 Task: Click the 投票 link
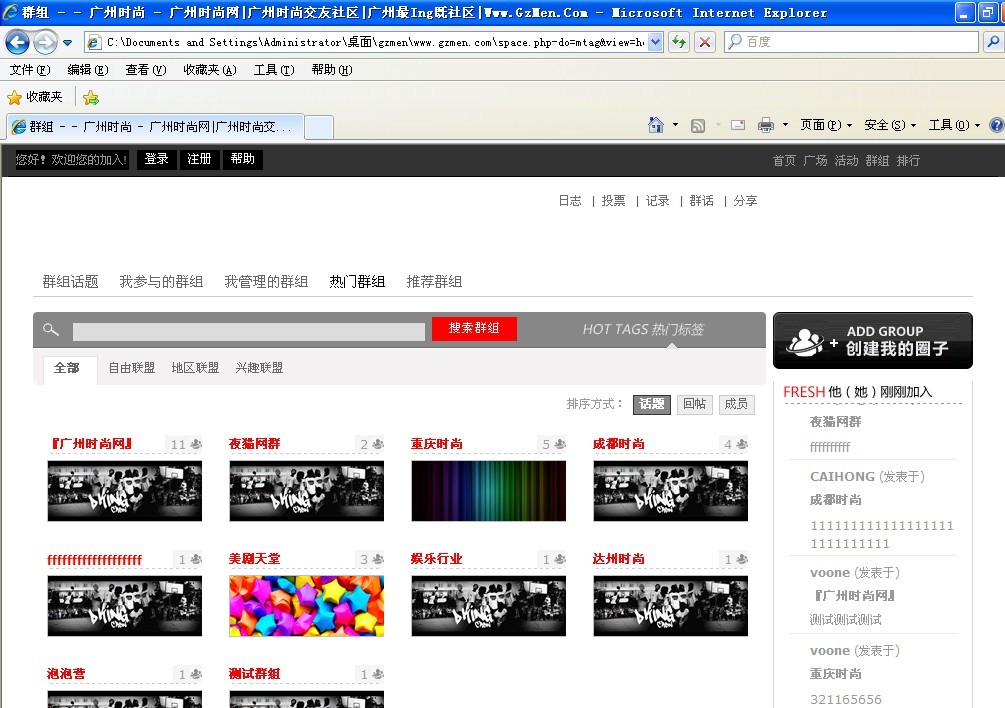tap(613, 201)
